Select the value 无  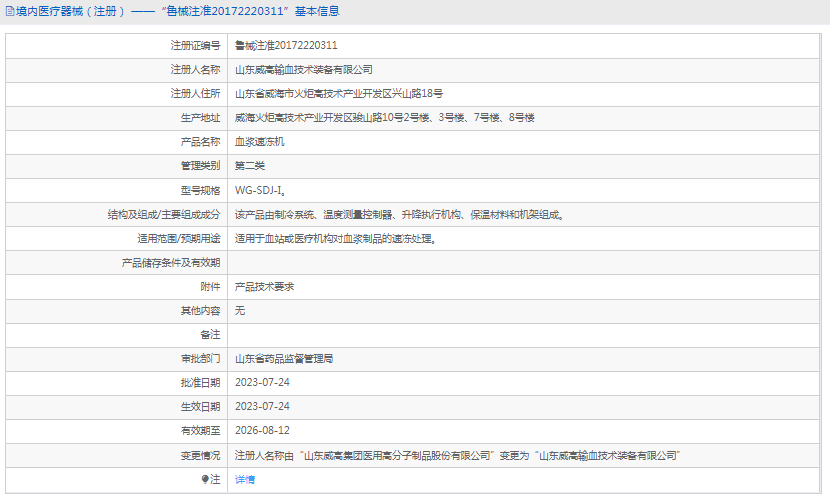coord(240,311)
